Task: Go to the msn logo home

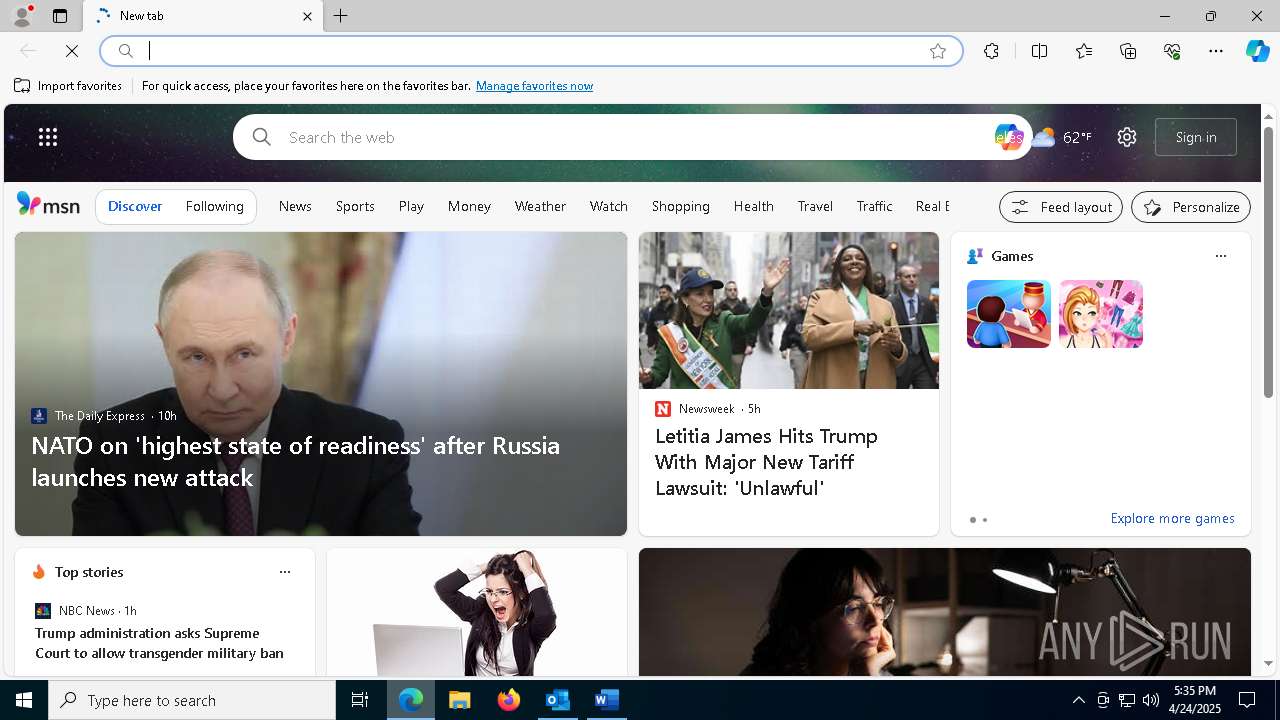Action: click(x=48, y=205)
